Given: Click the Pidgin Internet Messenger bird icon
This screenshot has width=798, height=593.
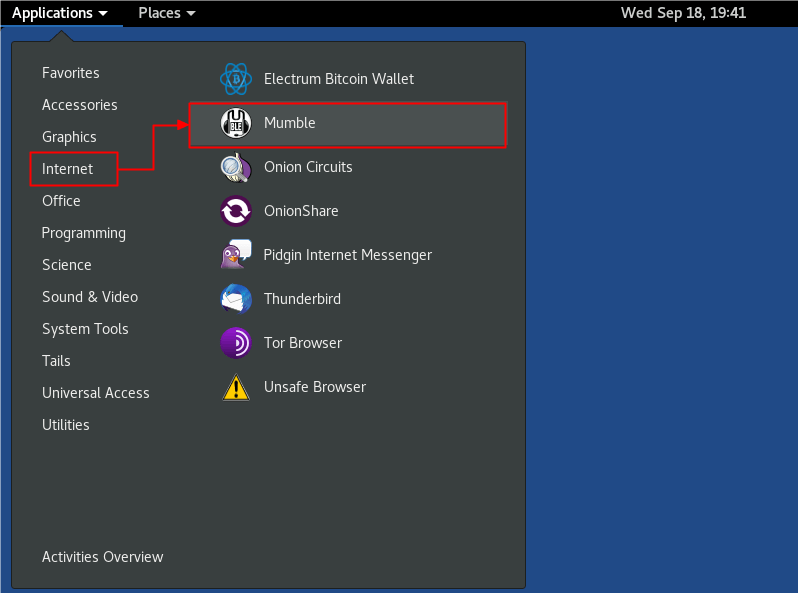Looking at the screenshot, I should tap(236, 255).
